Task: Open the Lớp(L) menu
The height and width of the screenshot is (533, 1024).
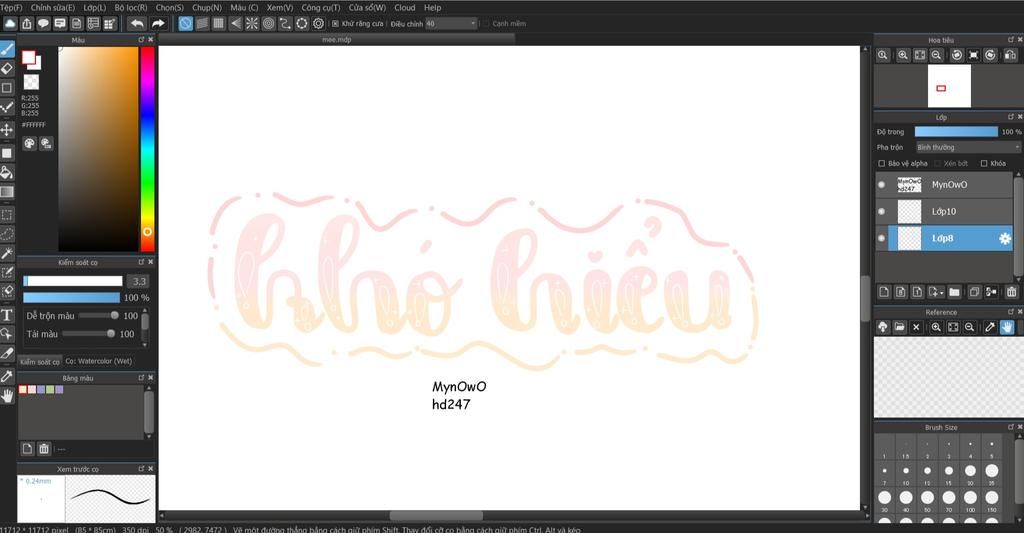Action: pos(95,8)
